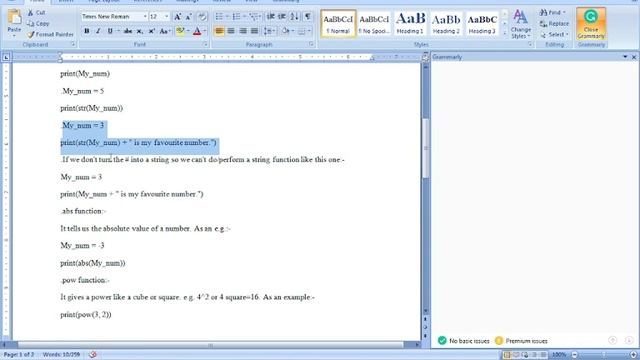640x360 pixels.
Task: Click Premium issues indicator
Action: 521,341
